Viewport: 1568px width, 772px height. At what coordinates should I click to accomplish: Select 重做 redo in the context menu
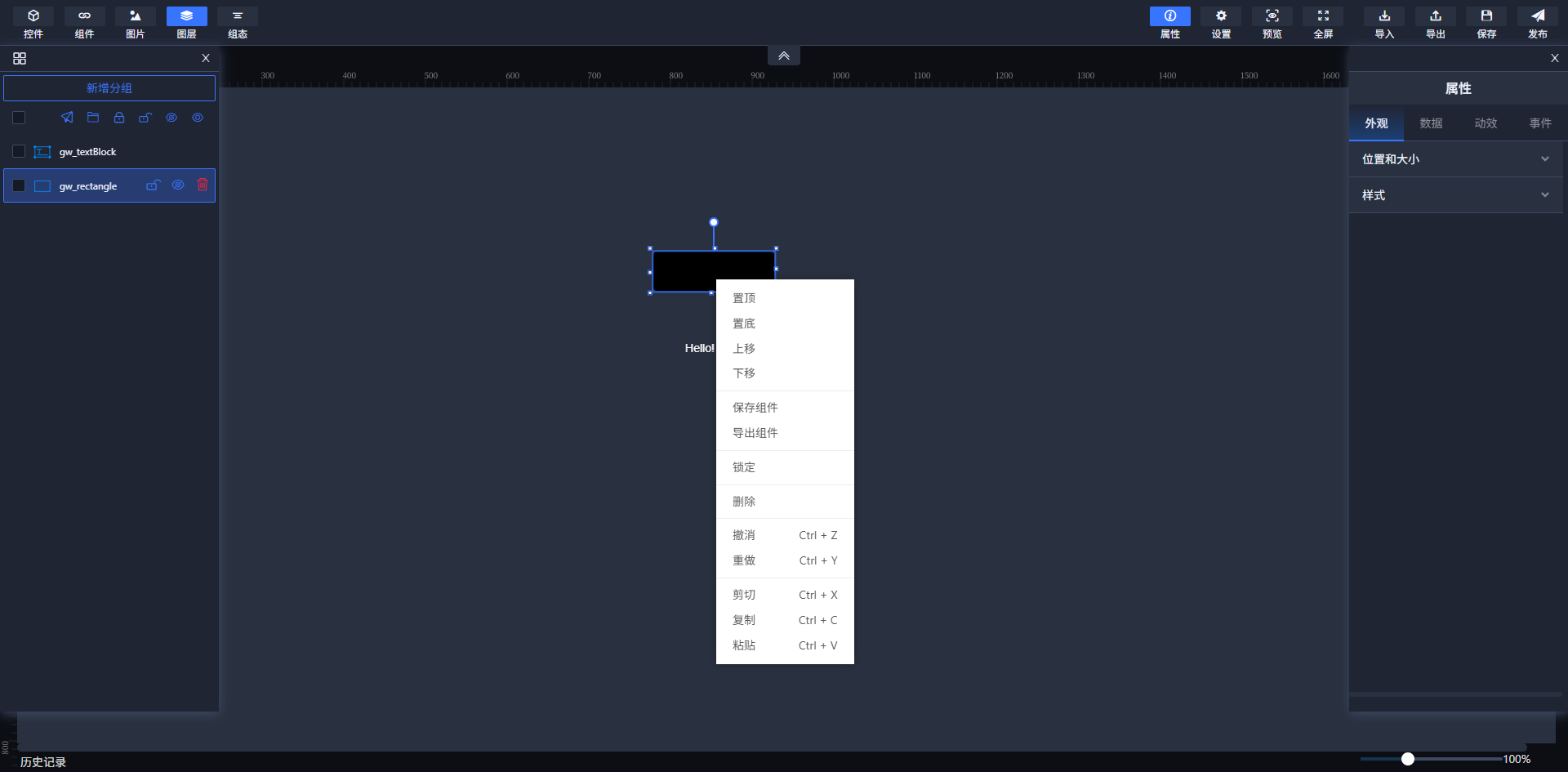pyautogui.click(x=785, y=560)
